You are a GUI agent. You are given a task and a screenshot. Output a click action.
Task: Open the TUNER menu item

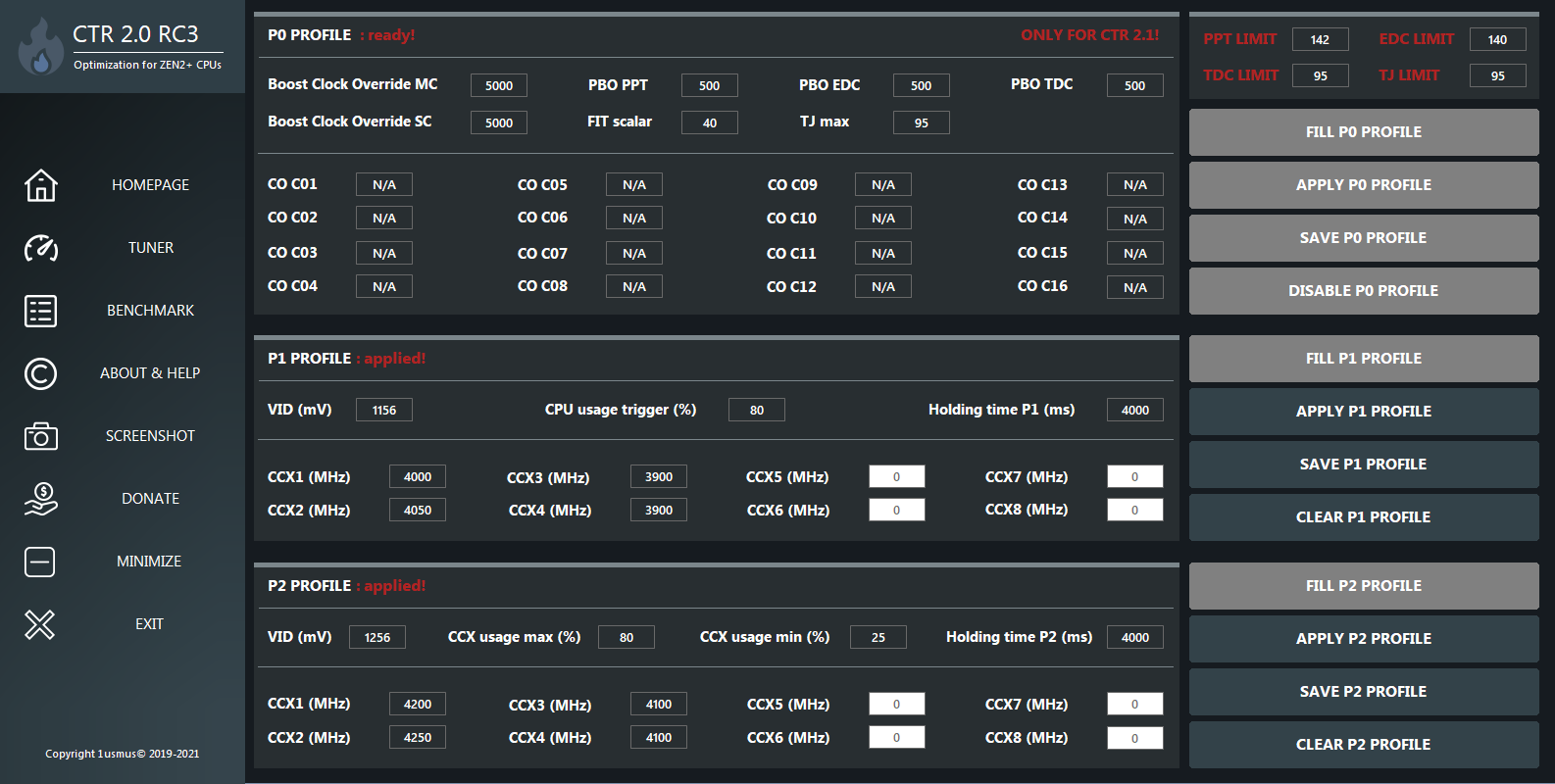coord(151,248)
